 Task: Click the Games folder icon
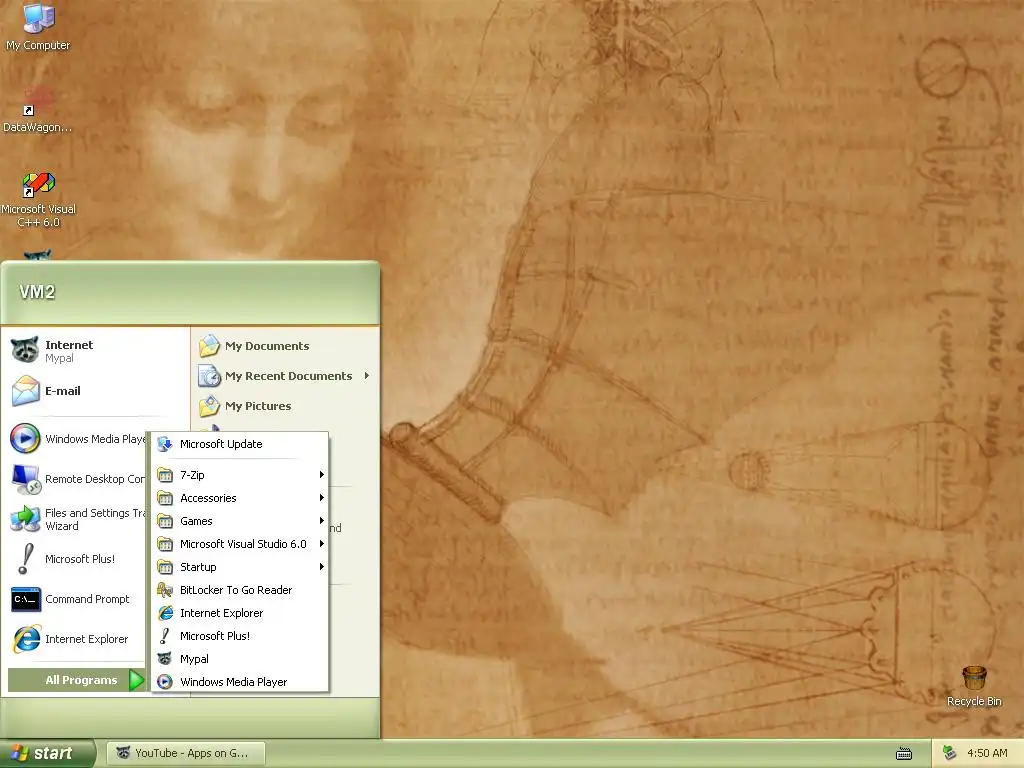[165, 521]
